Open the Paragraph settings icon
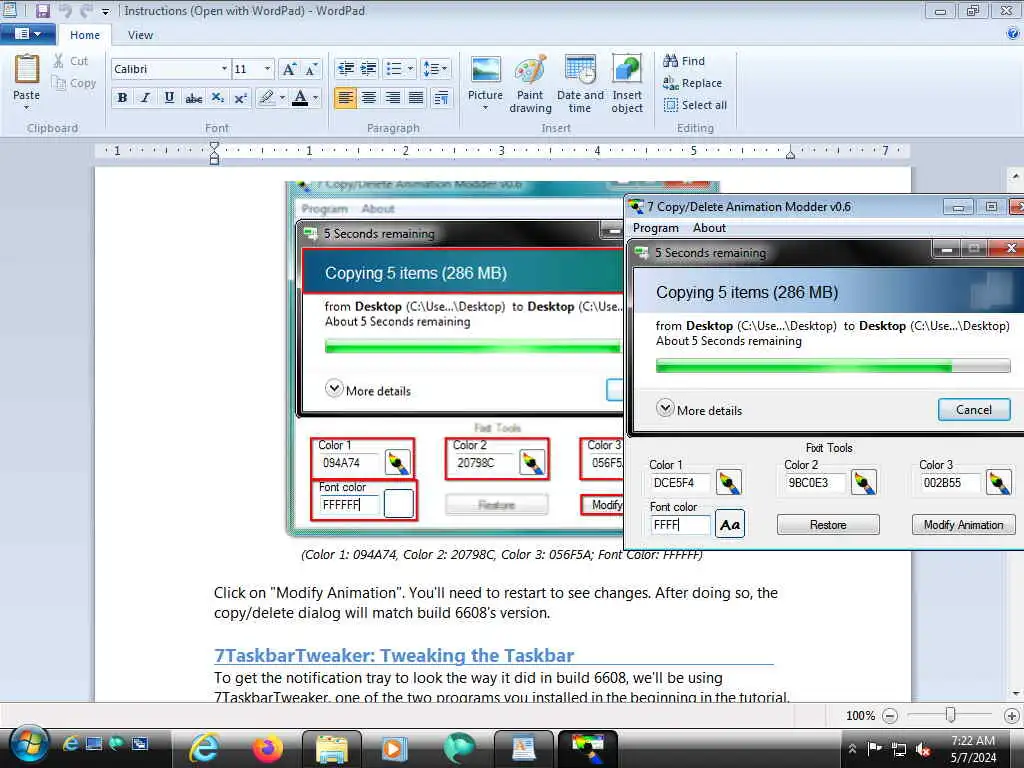This screenshot has width=1024, height=768. [x=441, y=98]
